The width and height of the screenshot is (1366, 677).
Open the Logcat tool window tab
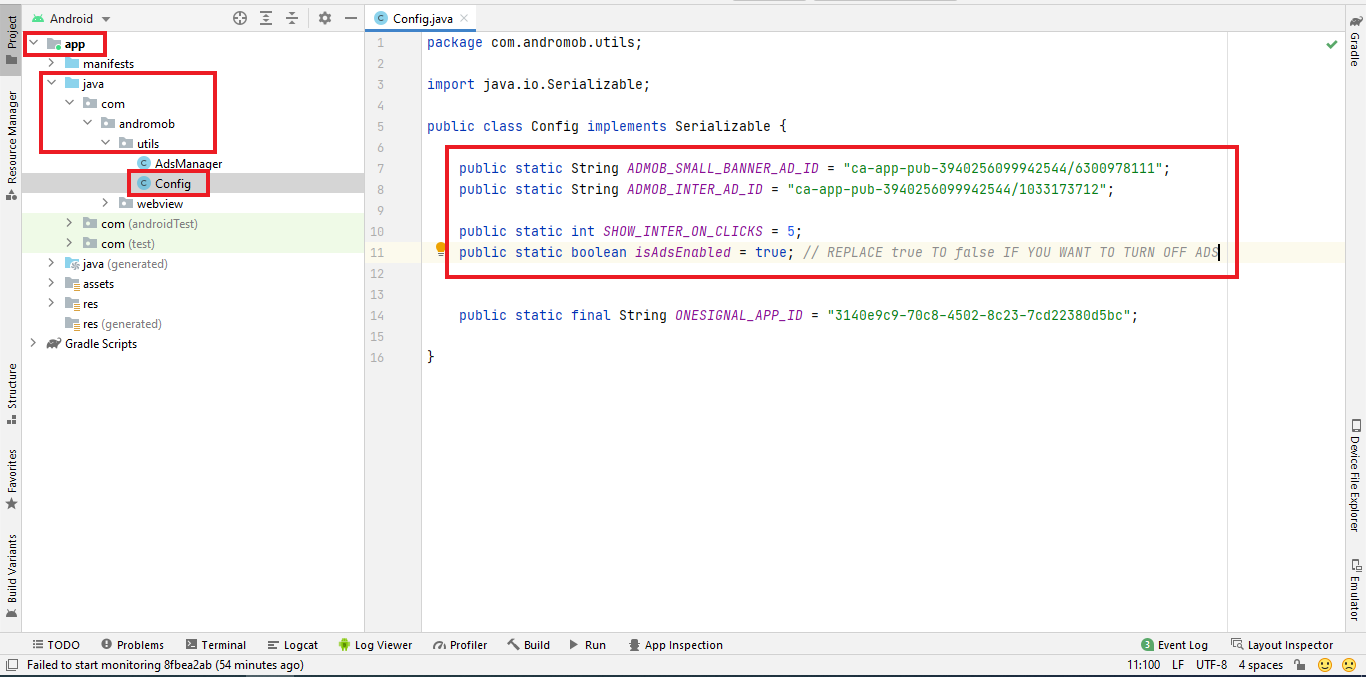292,645
